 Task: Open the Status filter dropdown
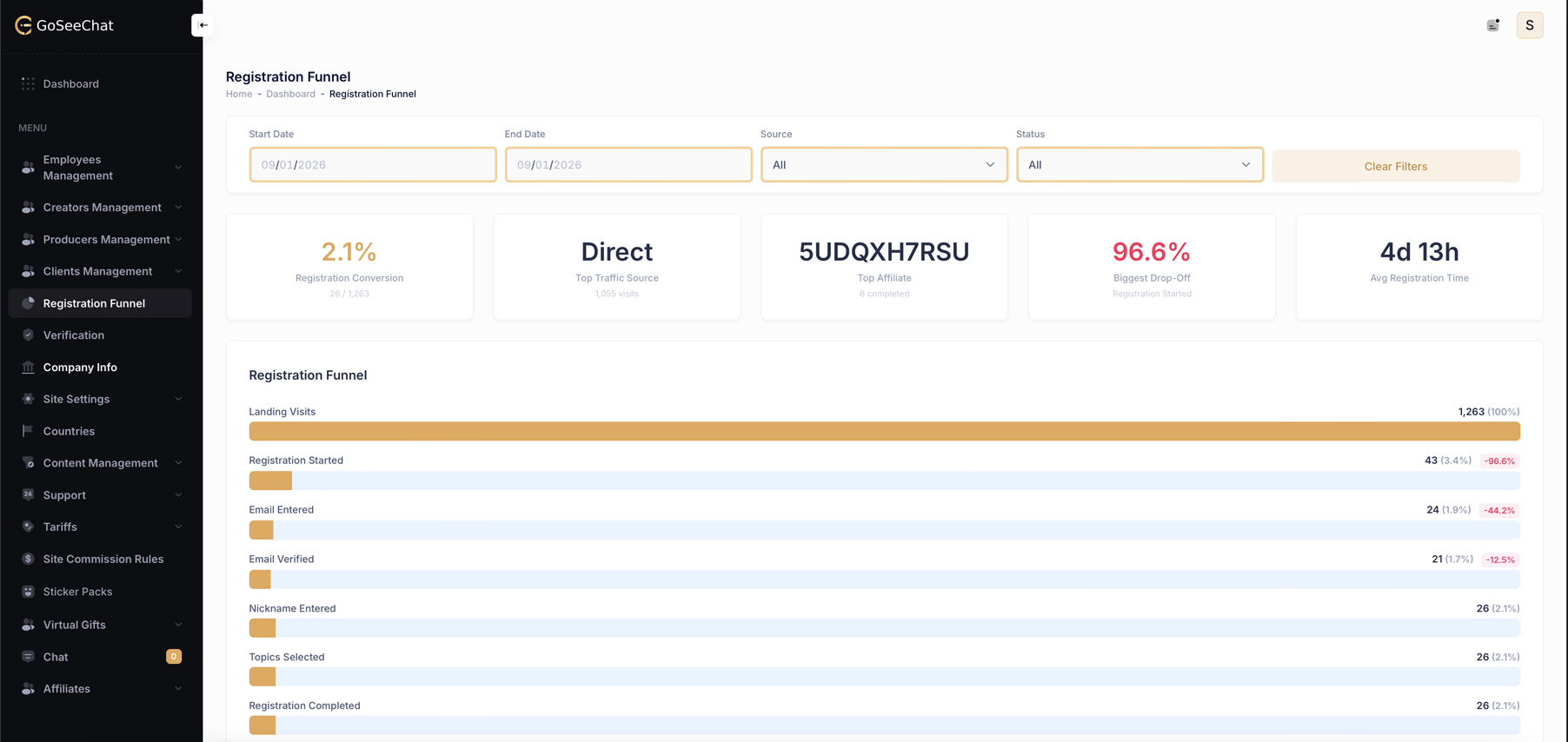pyautogui.click(x=1139, y=165)
